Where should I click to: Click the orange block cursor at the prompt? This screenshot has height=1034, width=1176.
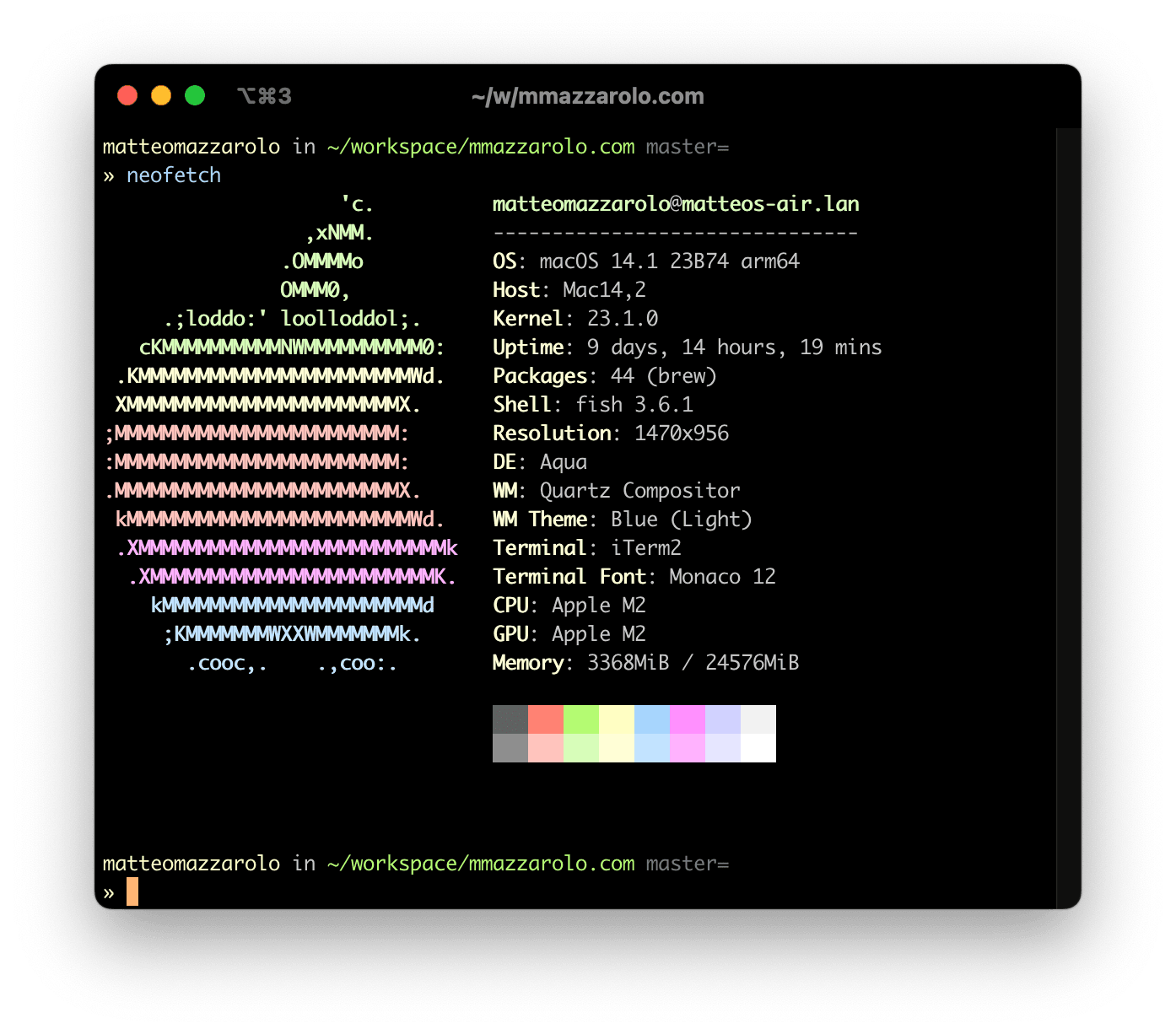pyautogui.click(x=133, y=891)
